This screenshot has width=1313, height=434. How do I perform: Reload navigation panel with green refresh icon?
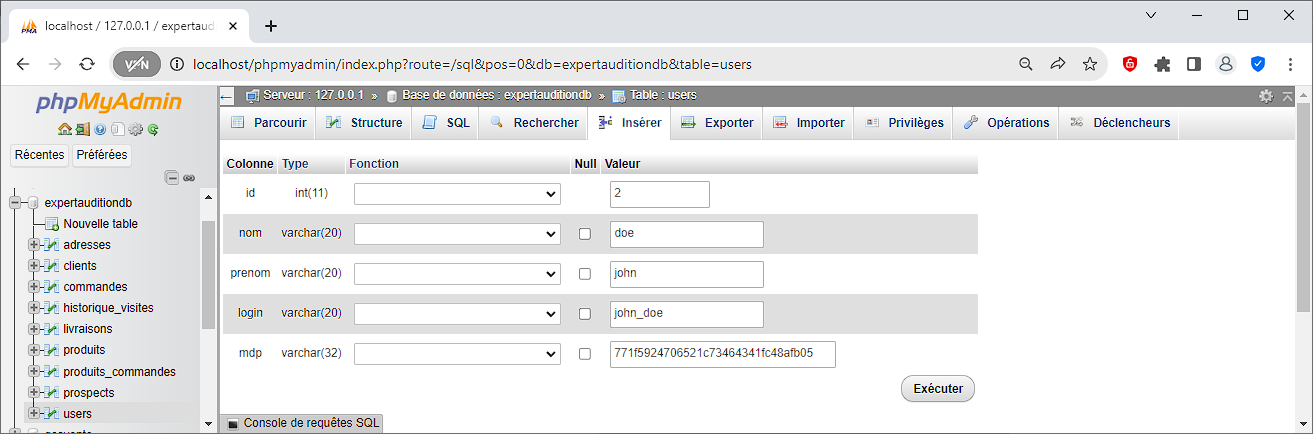(154, 129)
